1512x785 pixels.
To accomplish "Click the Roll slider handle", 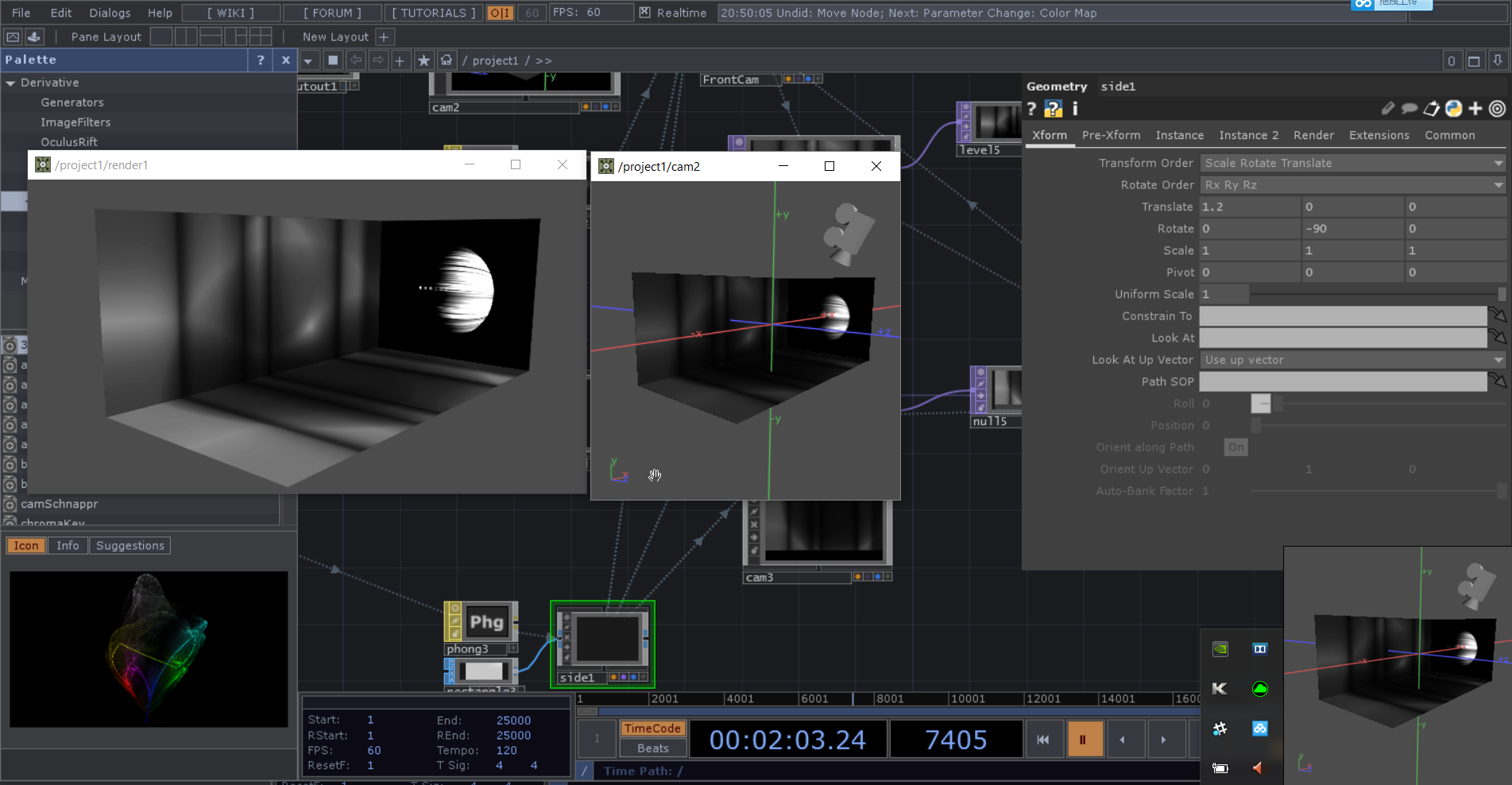I will coord(1261,404).
